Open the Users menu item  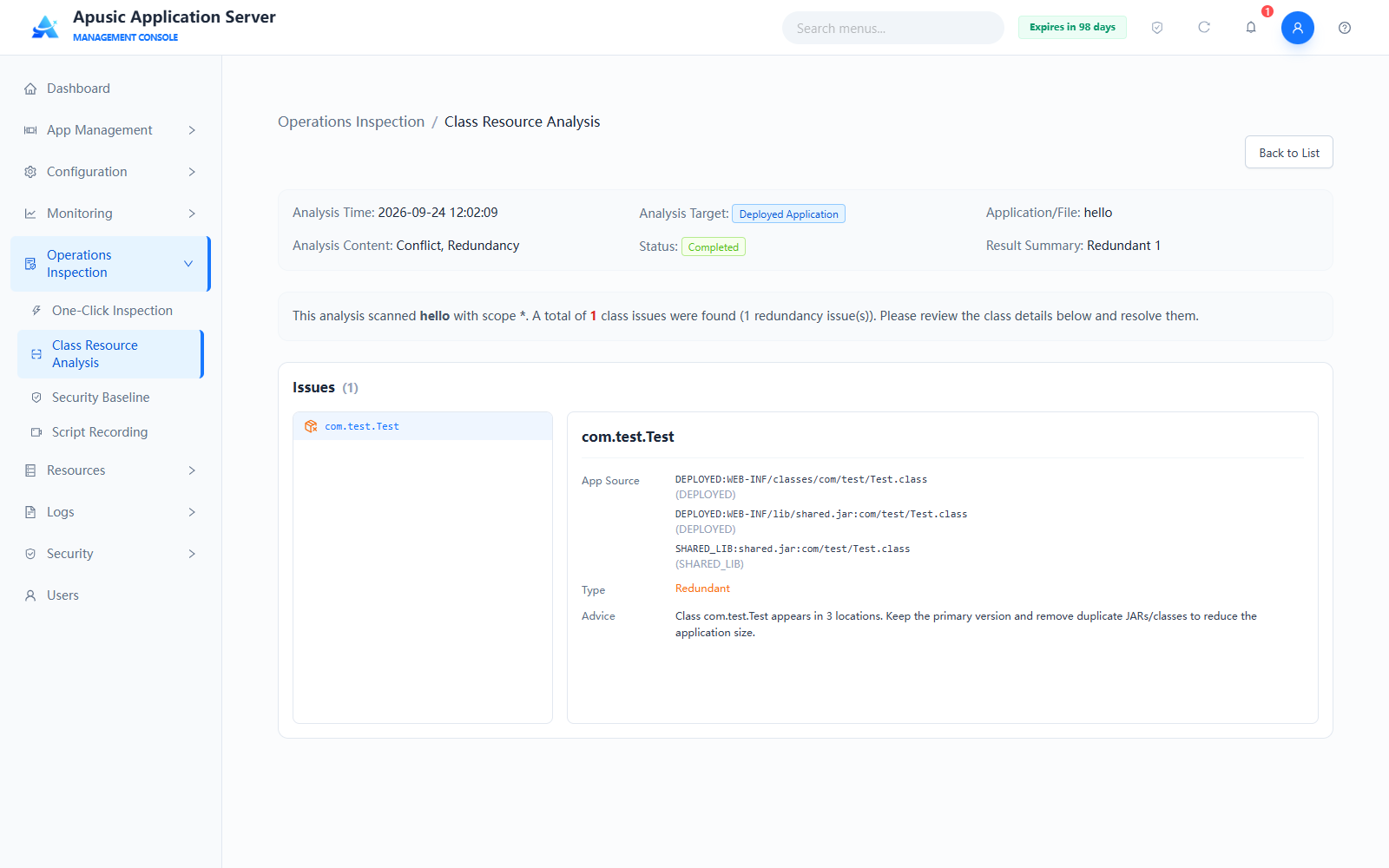click(110, 595)
